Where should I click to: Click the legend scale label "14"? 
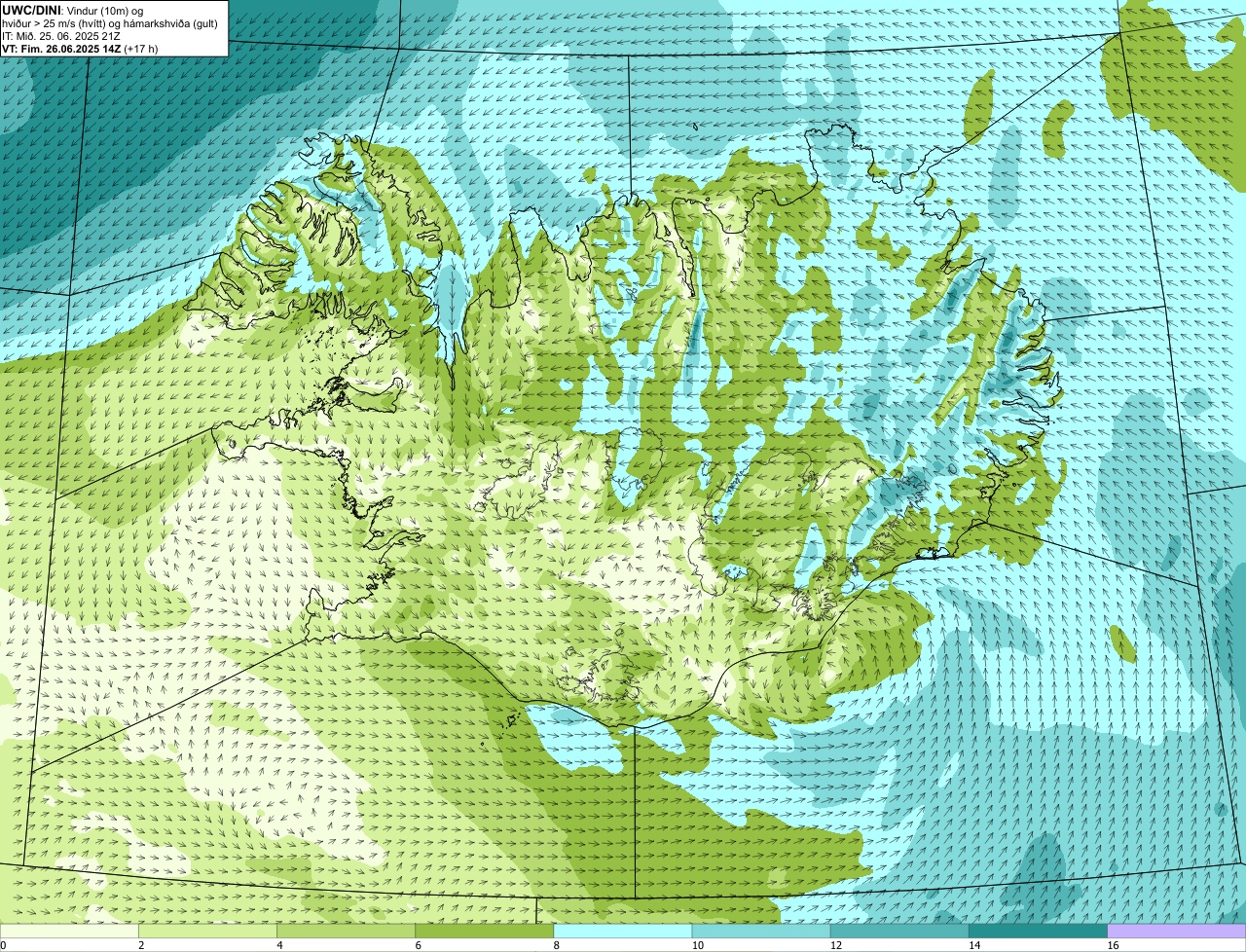(973, 945)
